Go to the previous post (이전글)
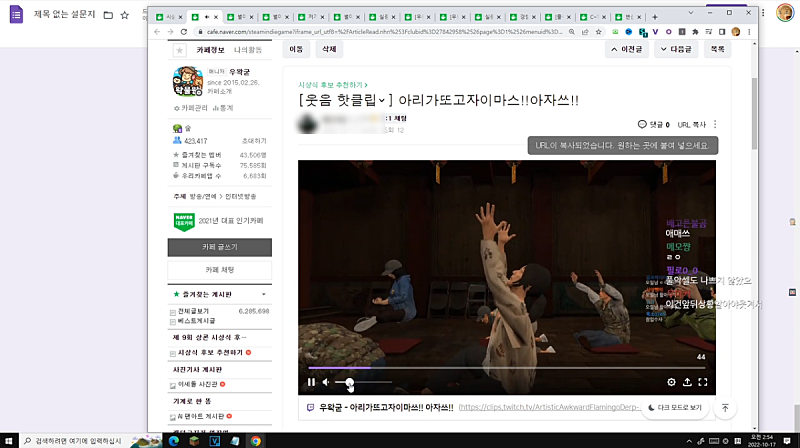Image resolution: width=800 pixels, height=448 pixels. pos(627,49)
